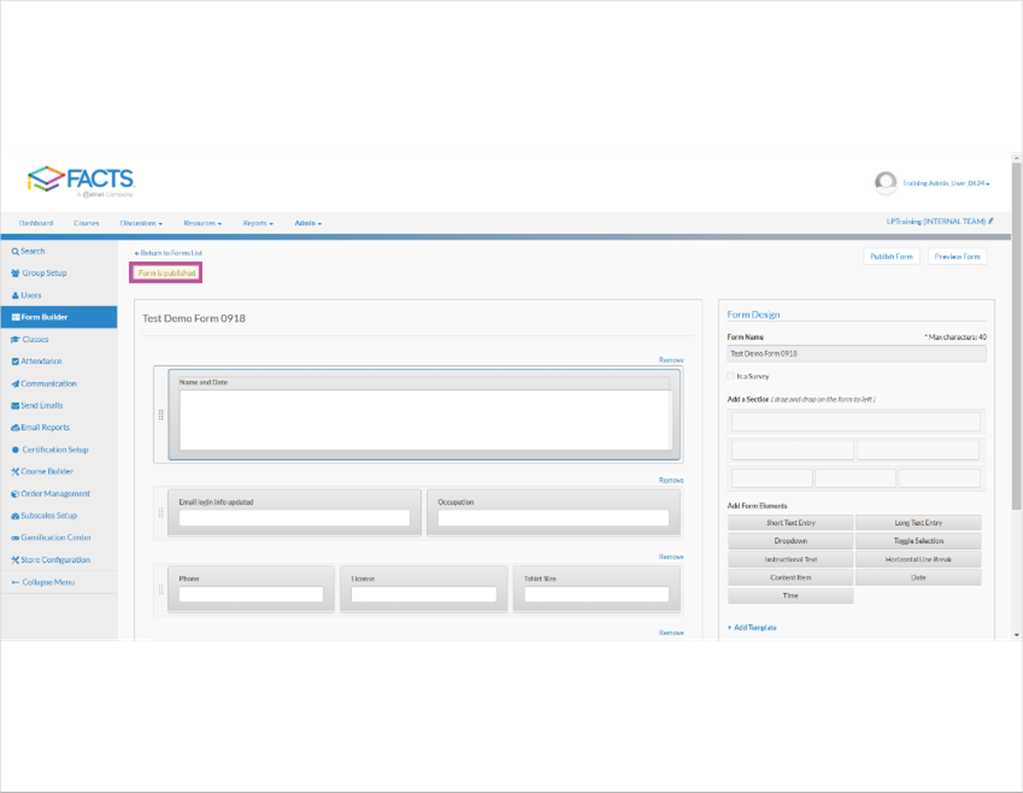The width and height of the screenshot is (1023, 793).
Task: Click the Collapse Menu arrow icon
Action: (15, 582)
